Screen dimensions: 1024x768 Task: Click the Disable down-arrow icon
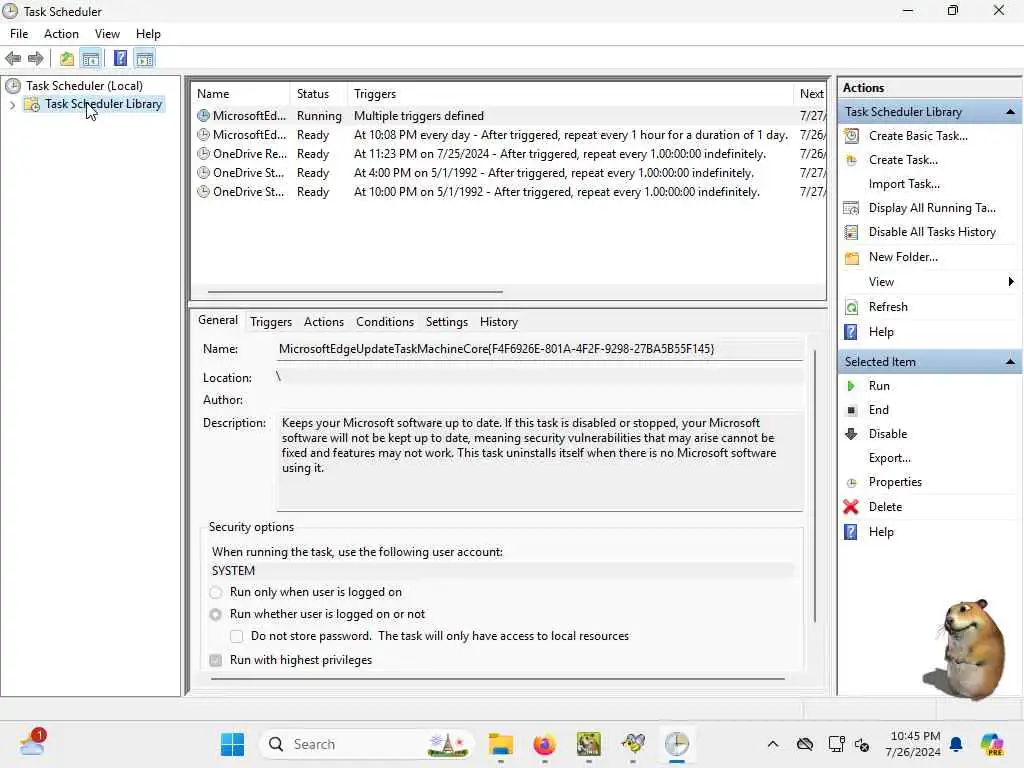click(851, 434)
